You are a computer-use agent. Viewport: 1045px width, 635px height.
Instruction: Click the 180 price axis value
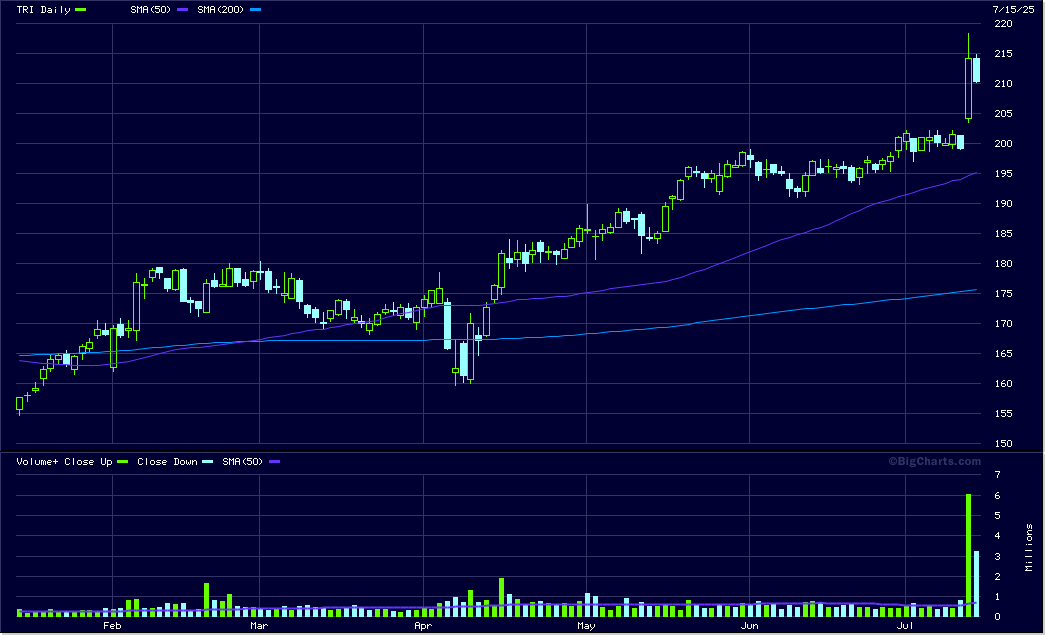point(1003,264)
